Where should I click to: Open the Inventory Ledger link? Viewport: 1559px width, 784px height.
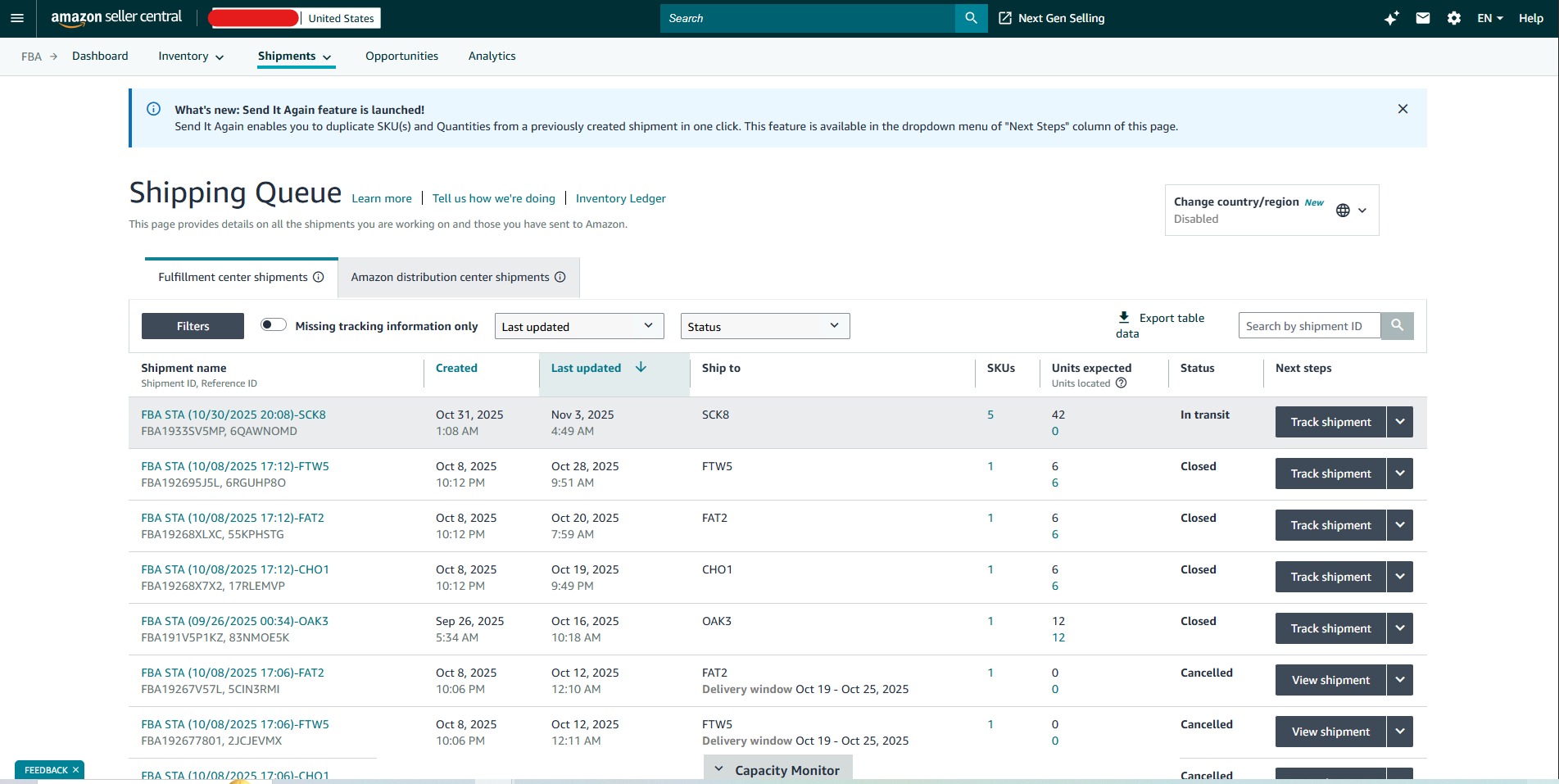coord(621,198)
